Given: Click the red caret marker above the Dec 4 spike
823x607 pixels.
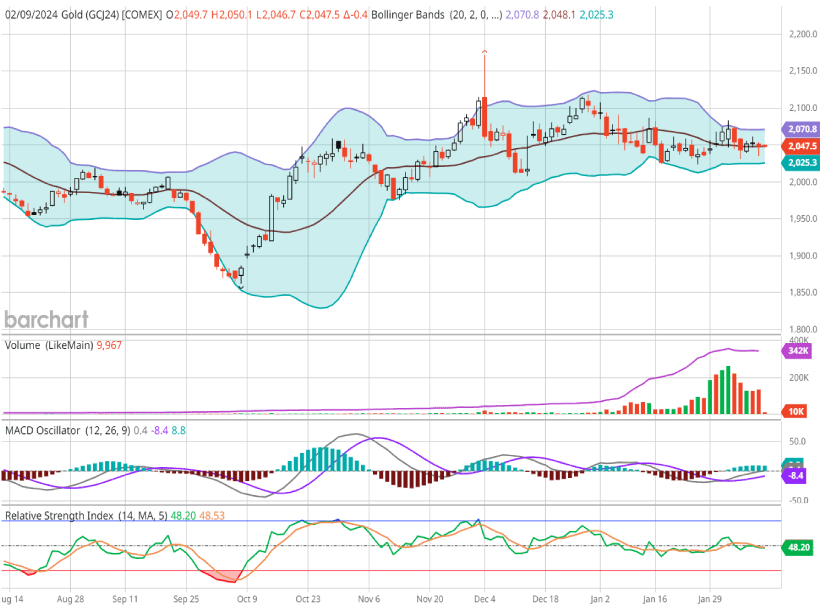Looking at the screenshot, I should 484,51.
